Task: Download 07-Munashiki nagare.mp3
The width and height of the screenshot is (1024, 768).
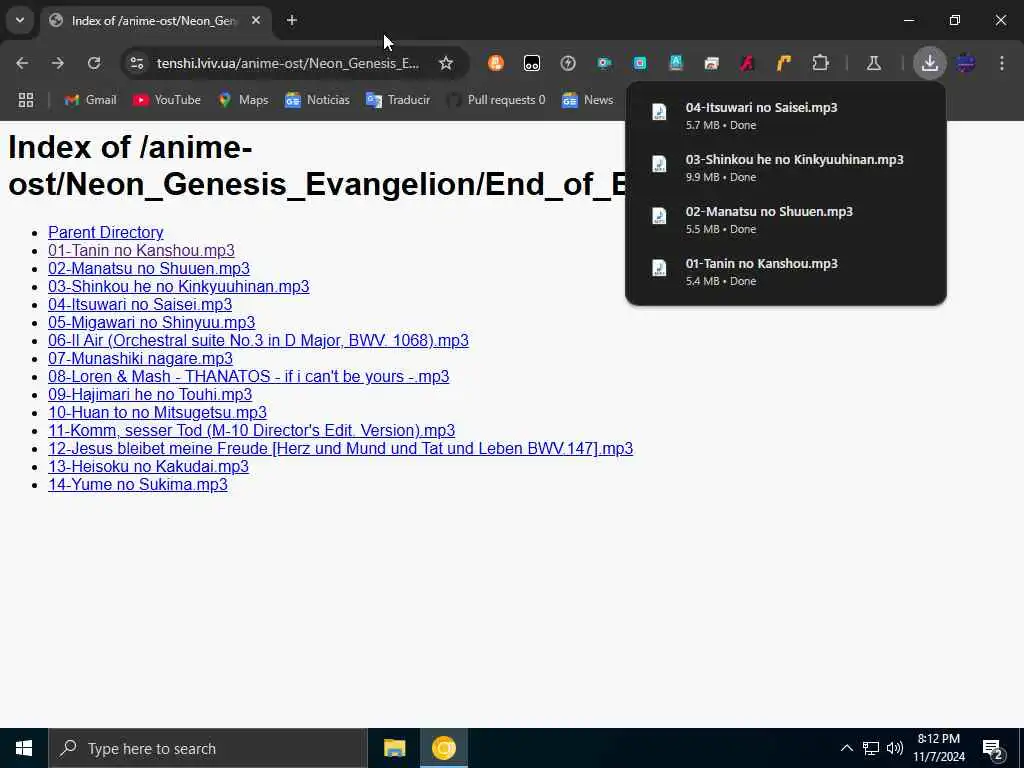Action: [x=140, y=359]
